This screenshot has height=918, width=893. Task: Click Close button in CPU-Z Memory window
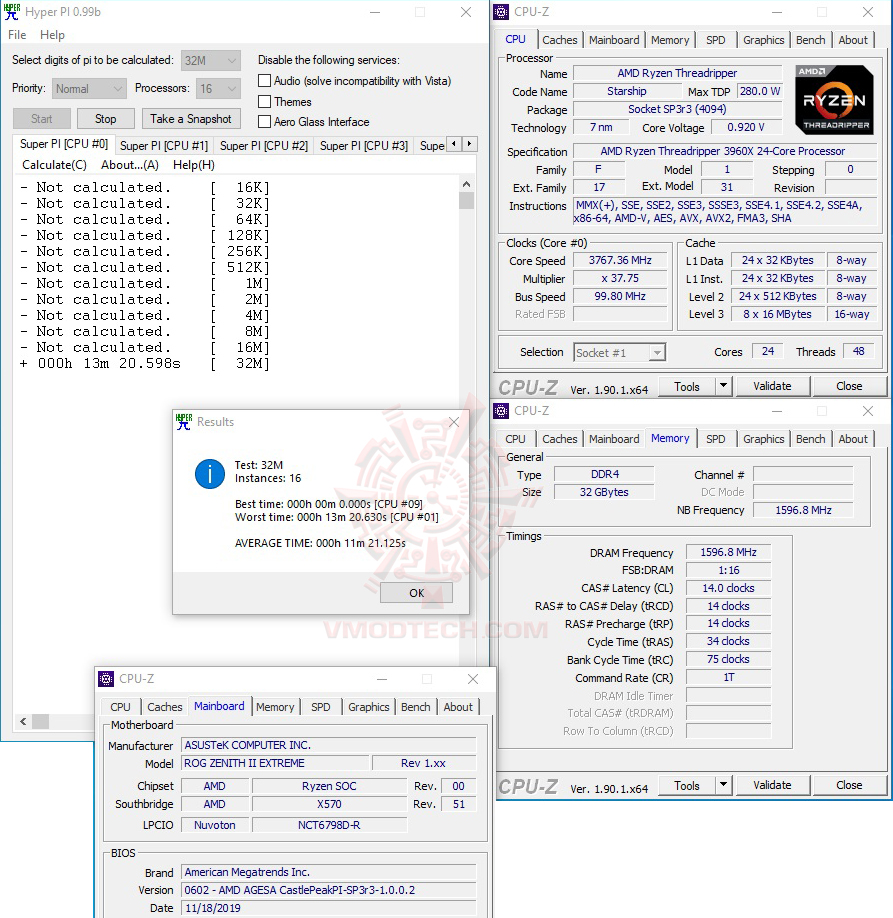(x=849, y=785)
